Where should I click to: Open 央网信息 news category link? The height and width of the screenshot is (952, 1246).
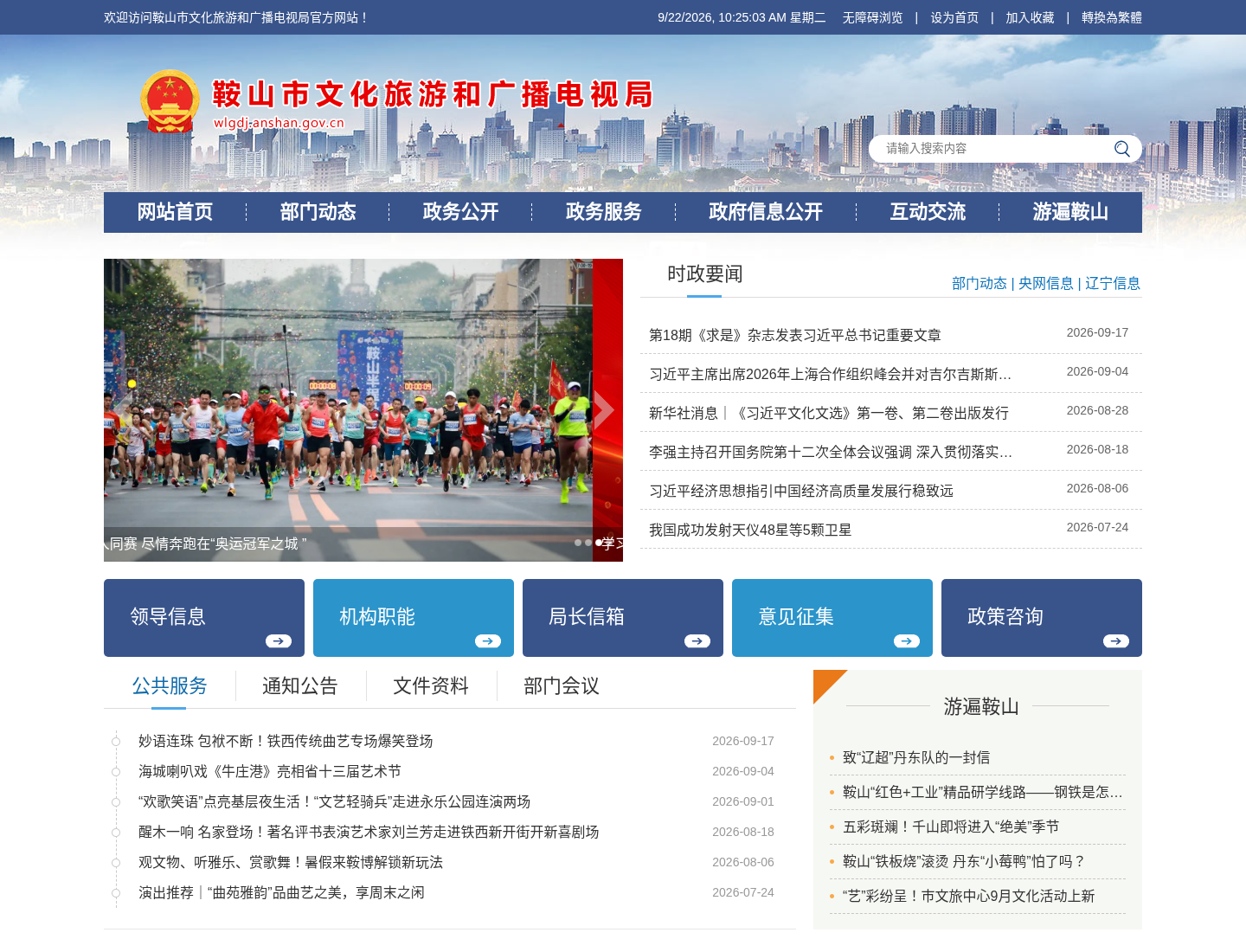(x=1045, y=283)
